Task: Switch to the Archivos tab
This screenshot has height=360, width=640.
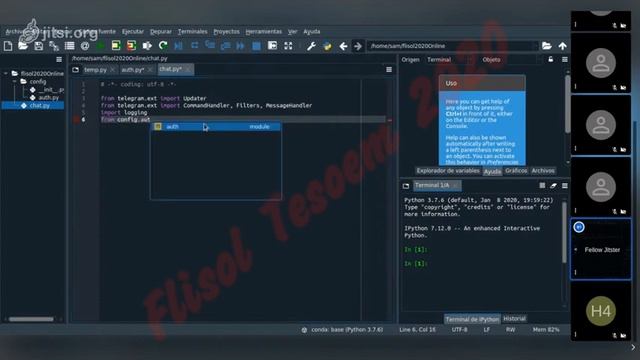Action: [543, 171]
